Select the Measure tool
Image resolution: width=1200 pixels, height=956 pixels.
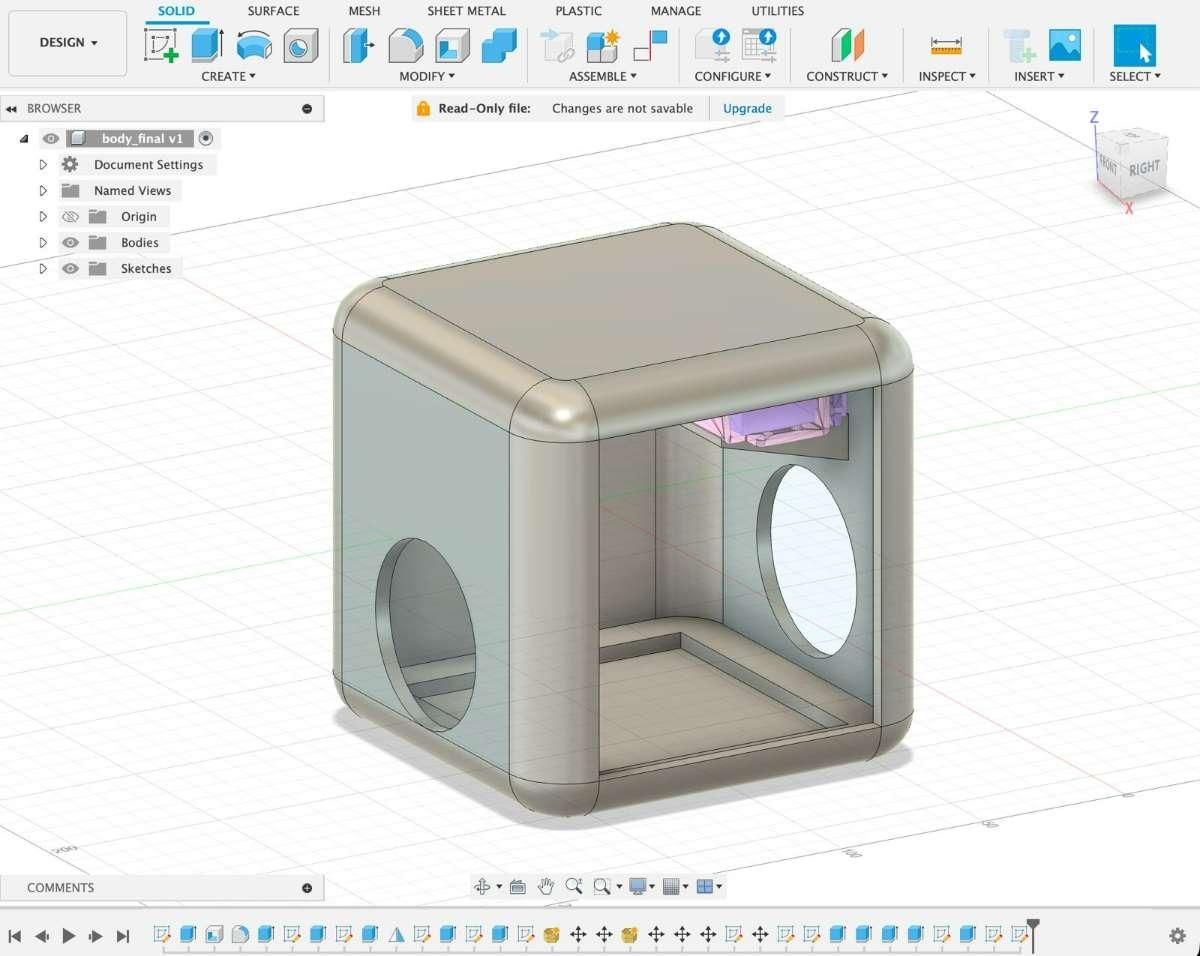pyautogui.click(x=945, y=45)
